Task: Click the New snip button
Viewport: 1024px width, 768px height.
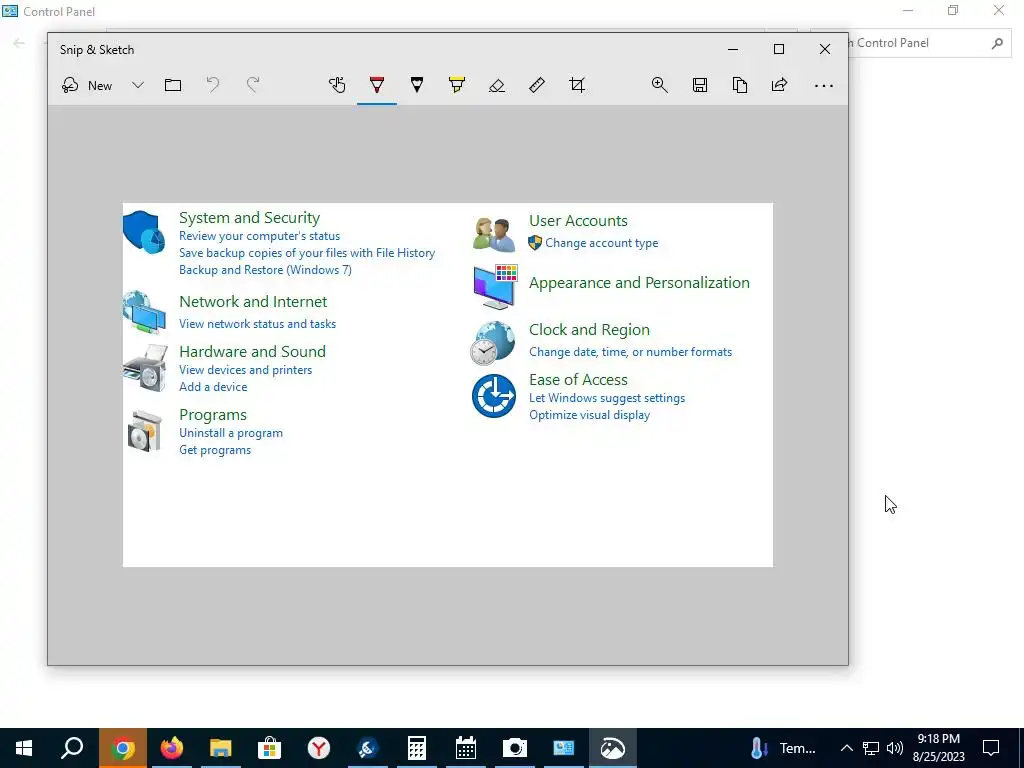Action: pos(87,86)
